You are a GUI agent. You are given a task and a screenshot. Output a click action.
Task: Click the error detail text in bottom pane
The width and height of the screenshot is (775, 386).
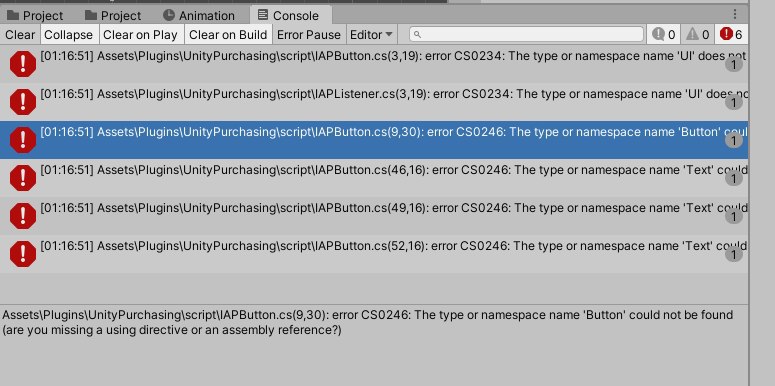coord(368,322)
